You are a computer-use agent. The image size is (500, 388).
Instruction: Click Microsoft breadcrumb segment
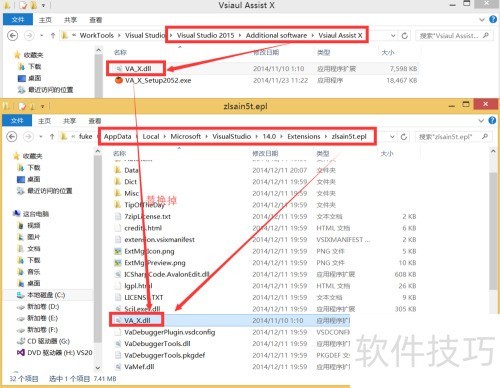pyautogui.click(x=186, y=136)
